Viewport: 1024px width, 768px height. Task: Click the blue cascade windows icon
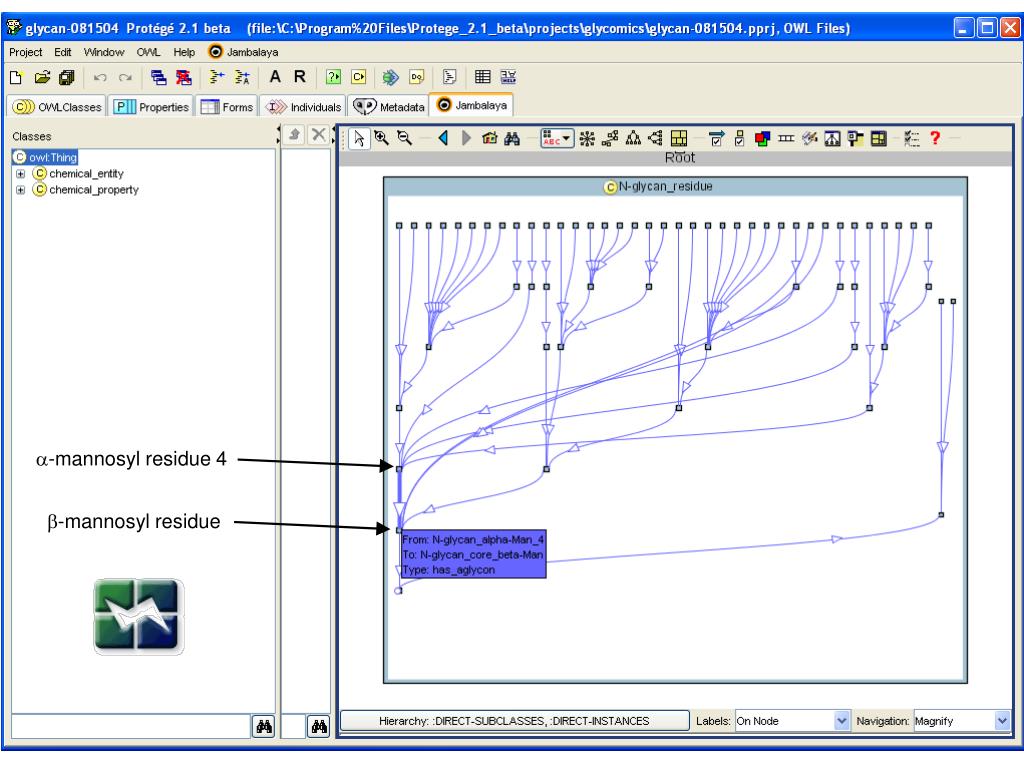pyautogui.click(x=158, y=78)
